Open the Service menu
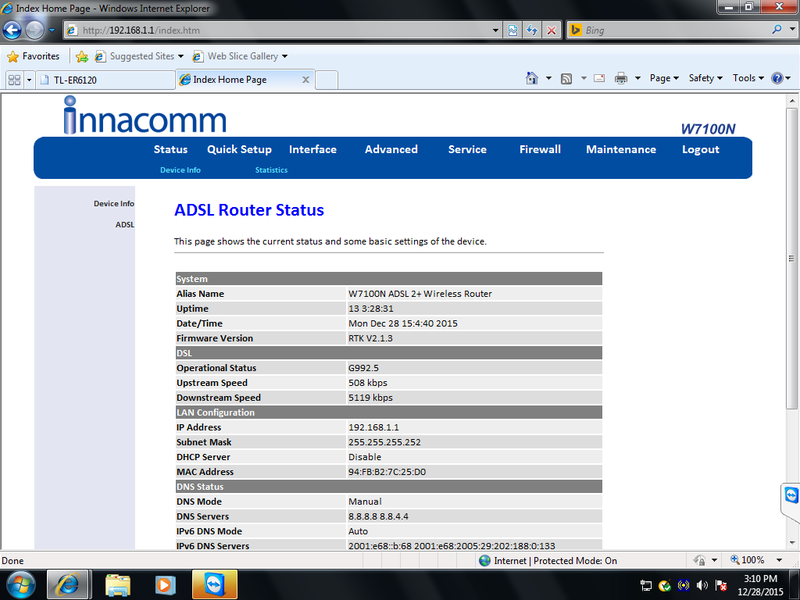Screen dimensions: 800x600 click(x=467, y=149)
